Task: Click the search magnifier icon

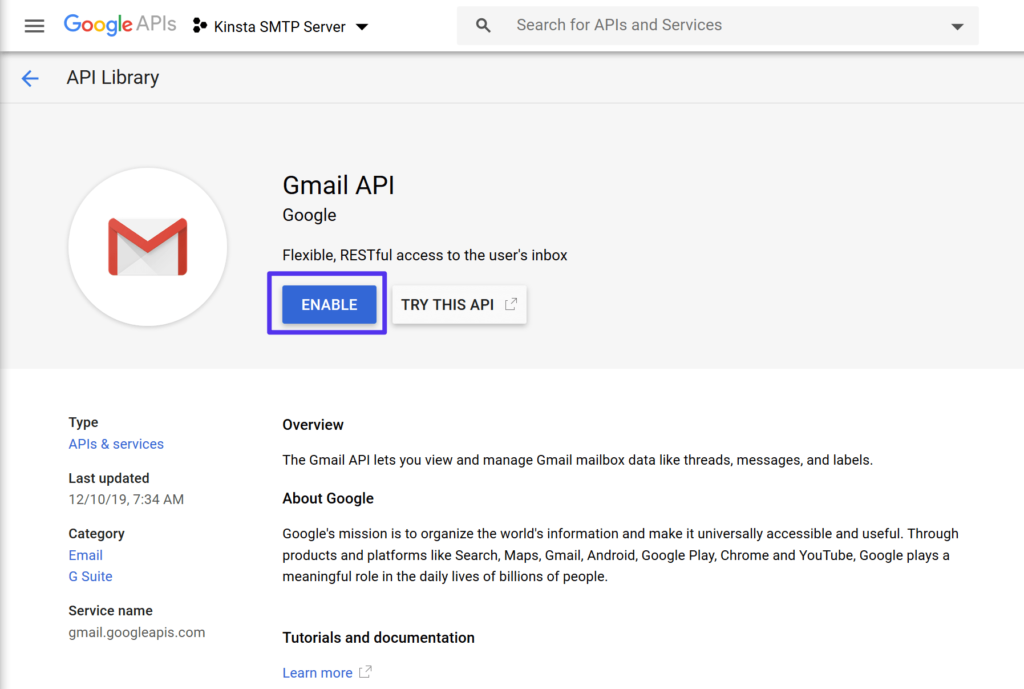Action: (x=483, y=25)
